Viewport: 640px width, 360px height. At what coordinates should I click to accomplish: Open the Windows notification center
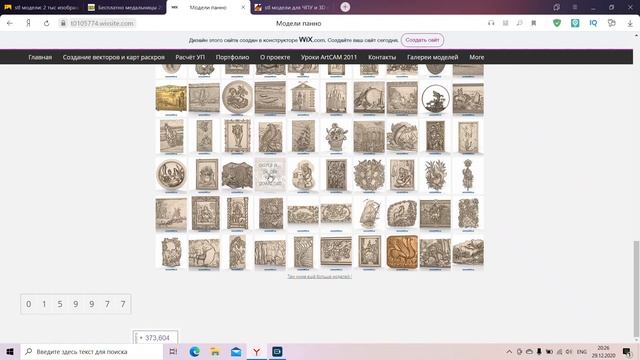pos(627,351)
